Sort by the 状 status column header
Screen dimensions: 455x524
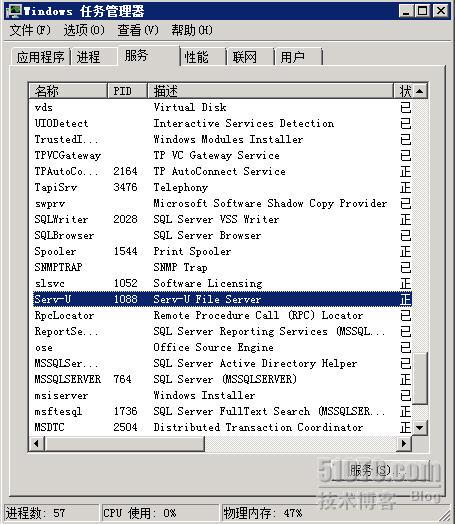click(x=405, y=91)
